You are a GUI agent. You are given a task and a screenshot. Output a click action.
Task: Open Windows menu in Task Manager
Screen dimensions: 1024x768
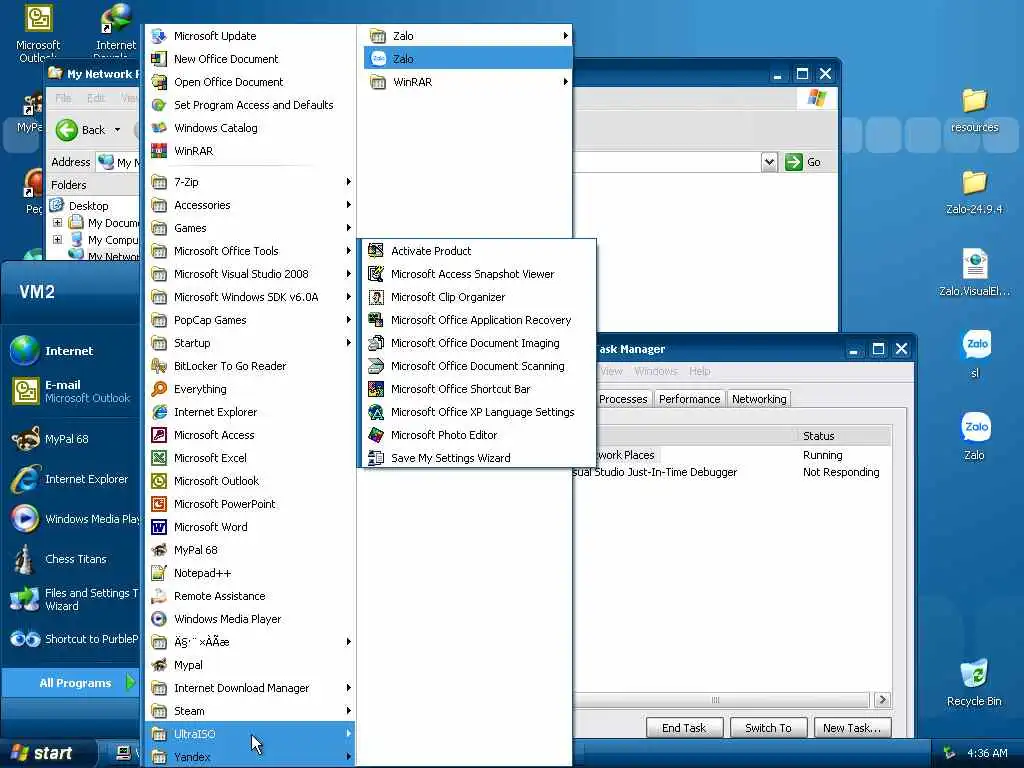click(656, 371)
